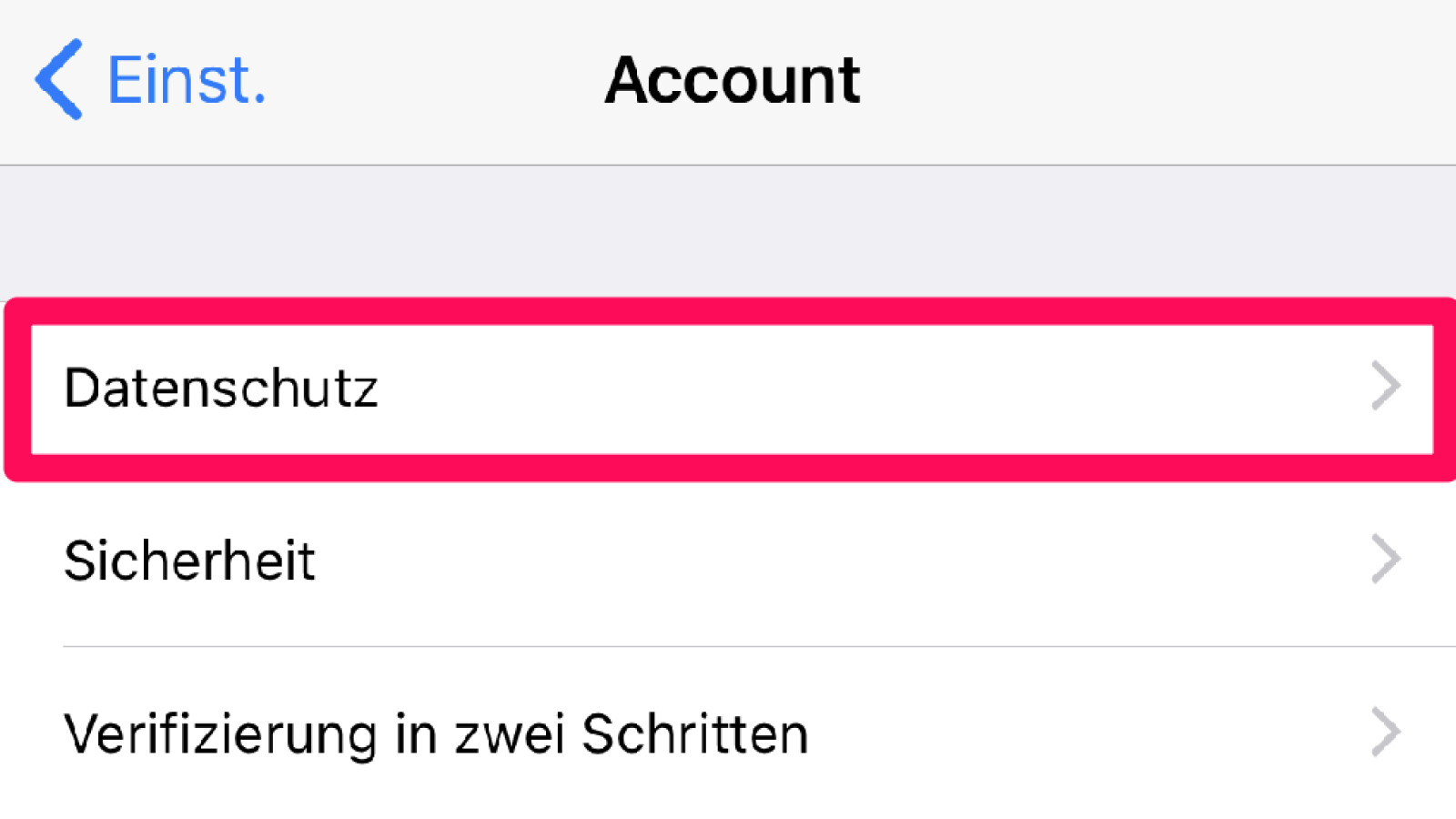
Task: Click the Account title heading
Action: point(733,80)
